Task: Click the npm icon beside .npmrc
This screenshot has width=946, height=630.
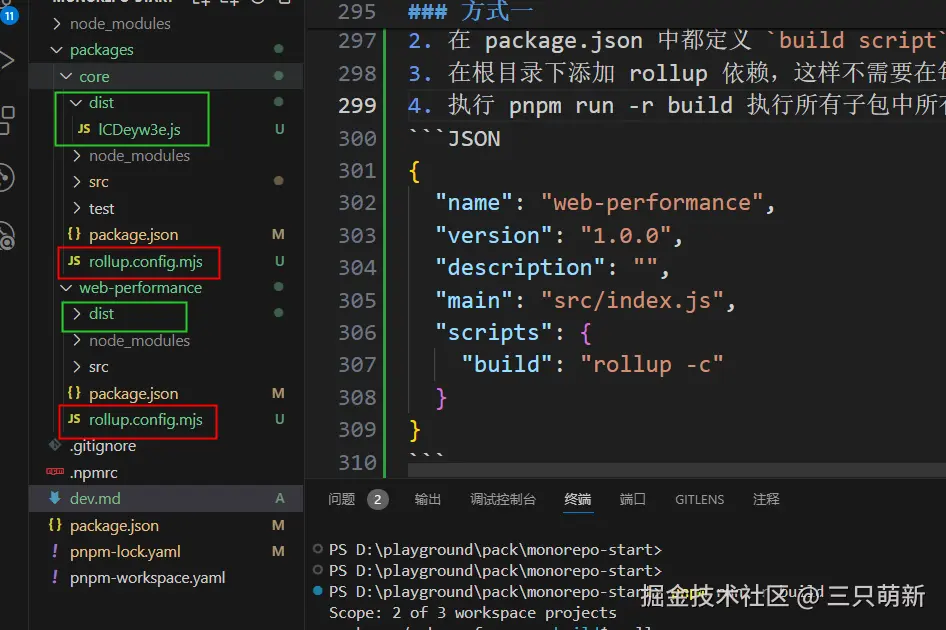Action: click(x=55, y=472)
